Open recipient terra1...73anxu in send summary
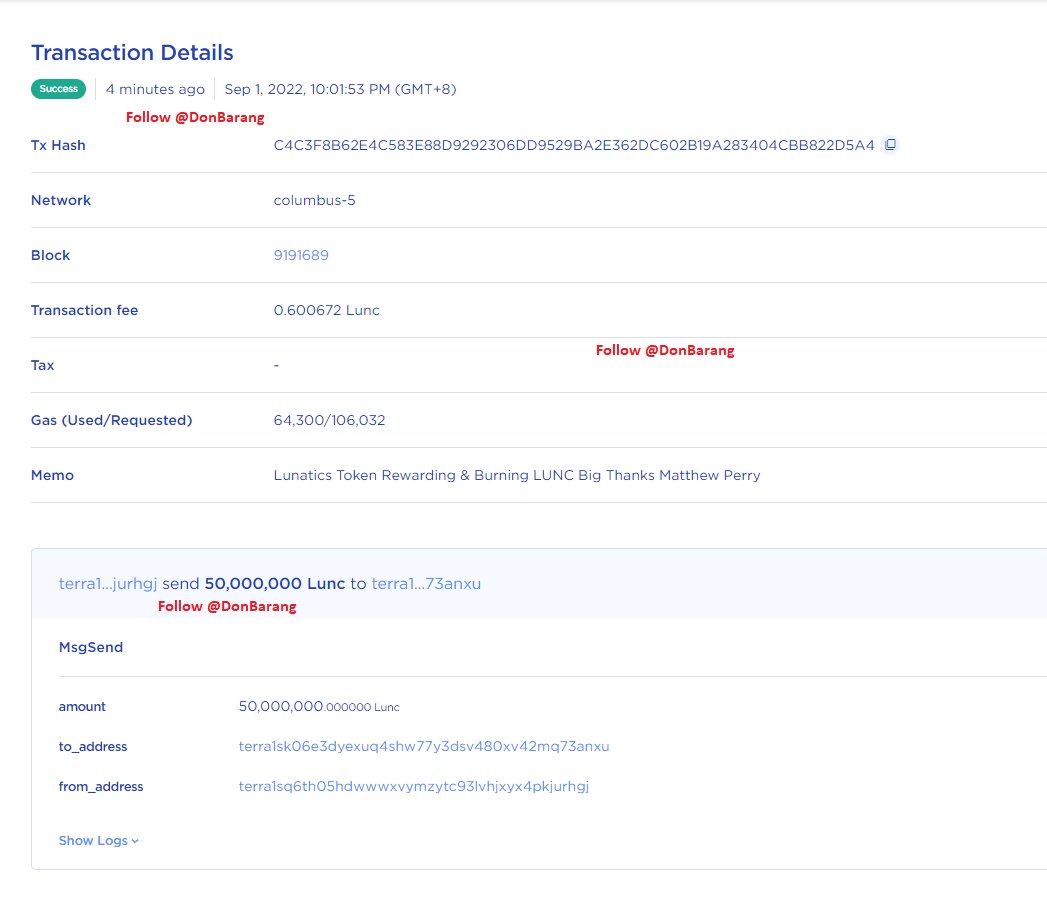 pyautogui.click(x=426, y=583)
